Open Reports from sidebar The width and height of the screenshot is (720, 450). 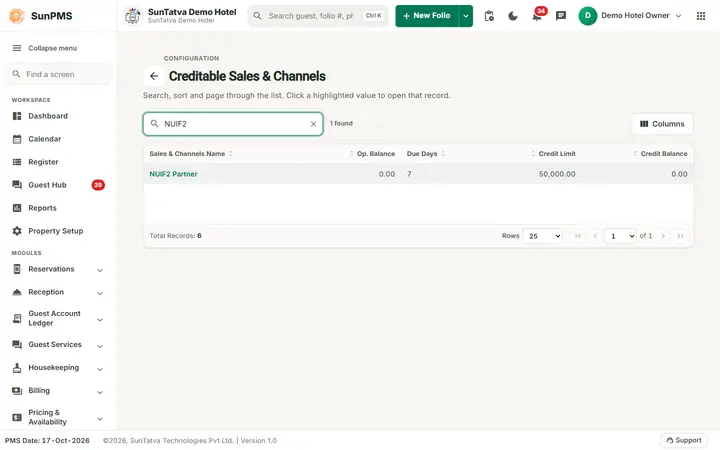(x=42, y=208)
